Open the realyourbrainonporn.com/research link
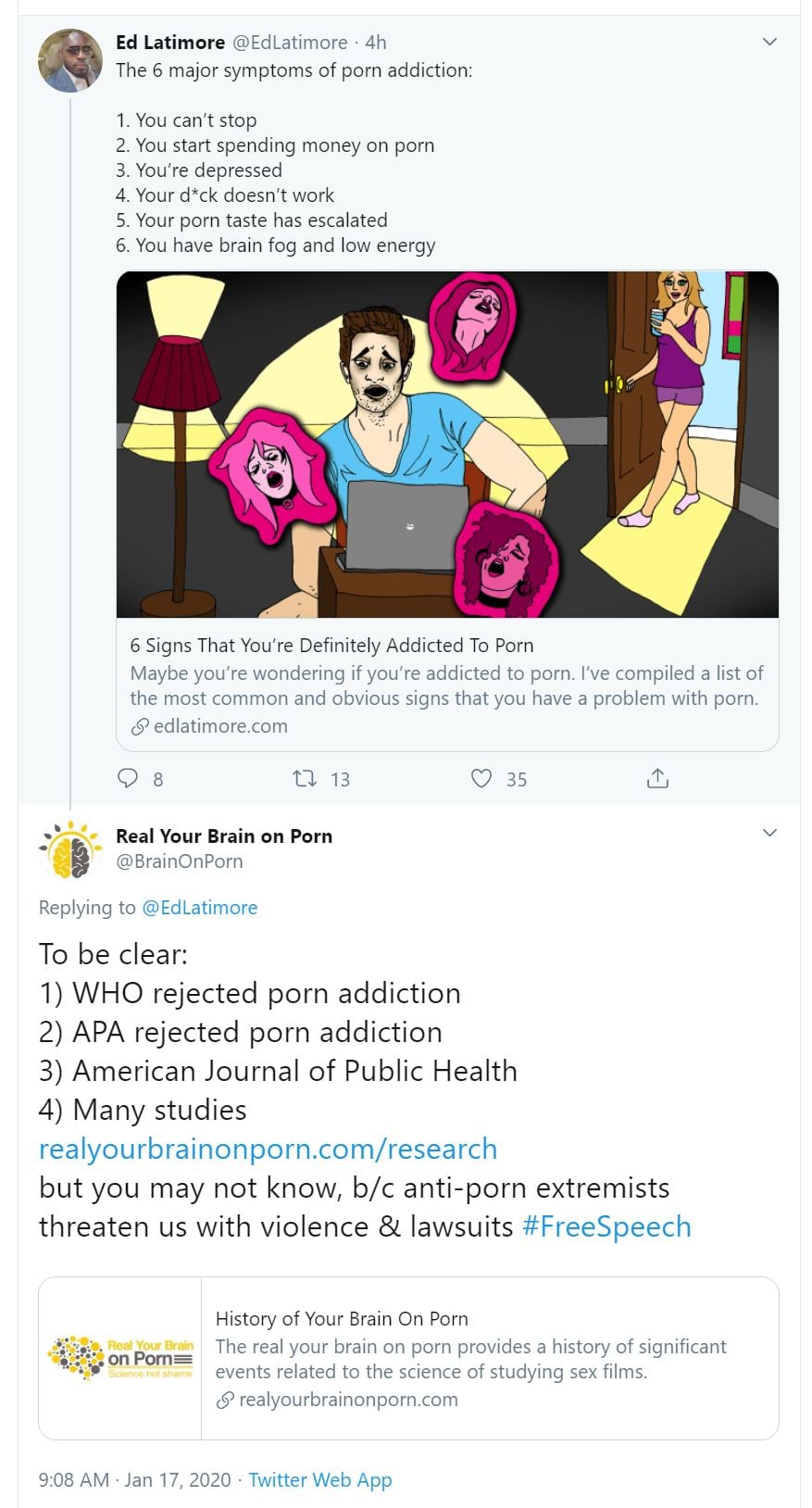Image resolution: width=812 pixels, height=1508 pixels. click(268, 1149)
